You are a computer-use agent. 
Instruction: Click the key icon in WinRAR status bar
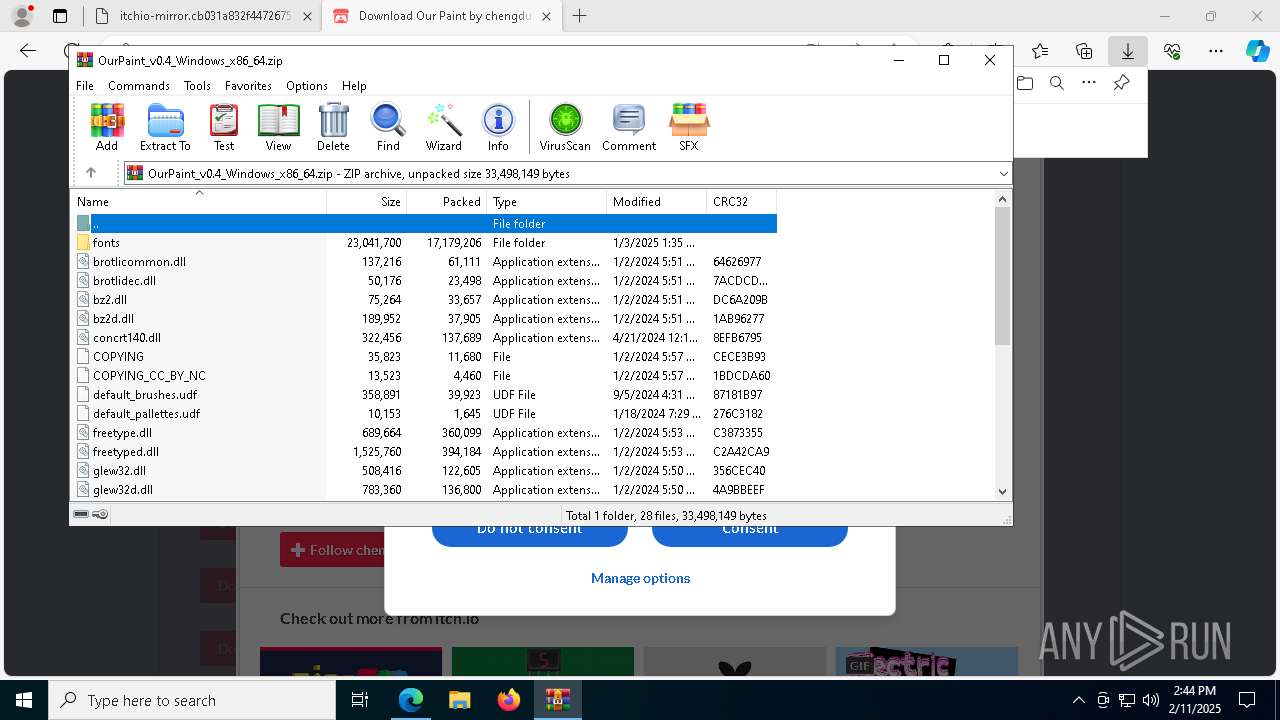(100, 514)
